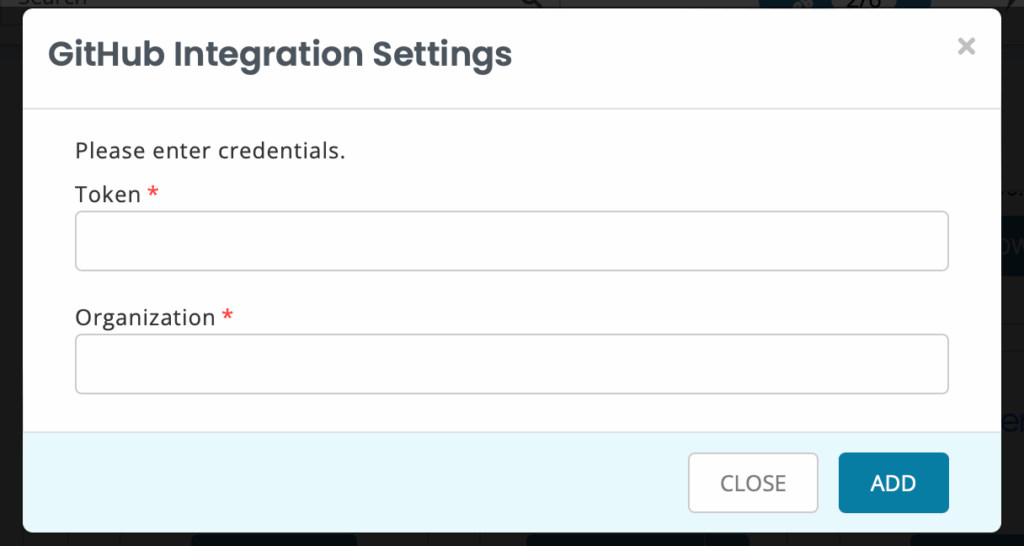Click the Token field label

108,194
